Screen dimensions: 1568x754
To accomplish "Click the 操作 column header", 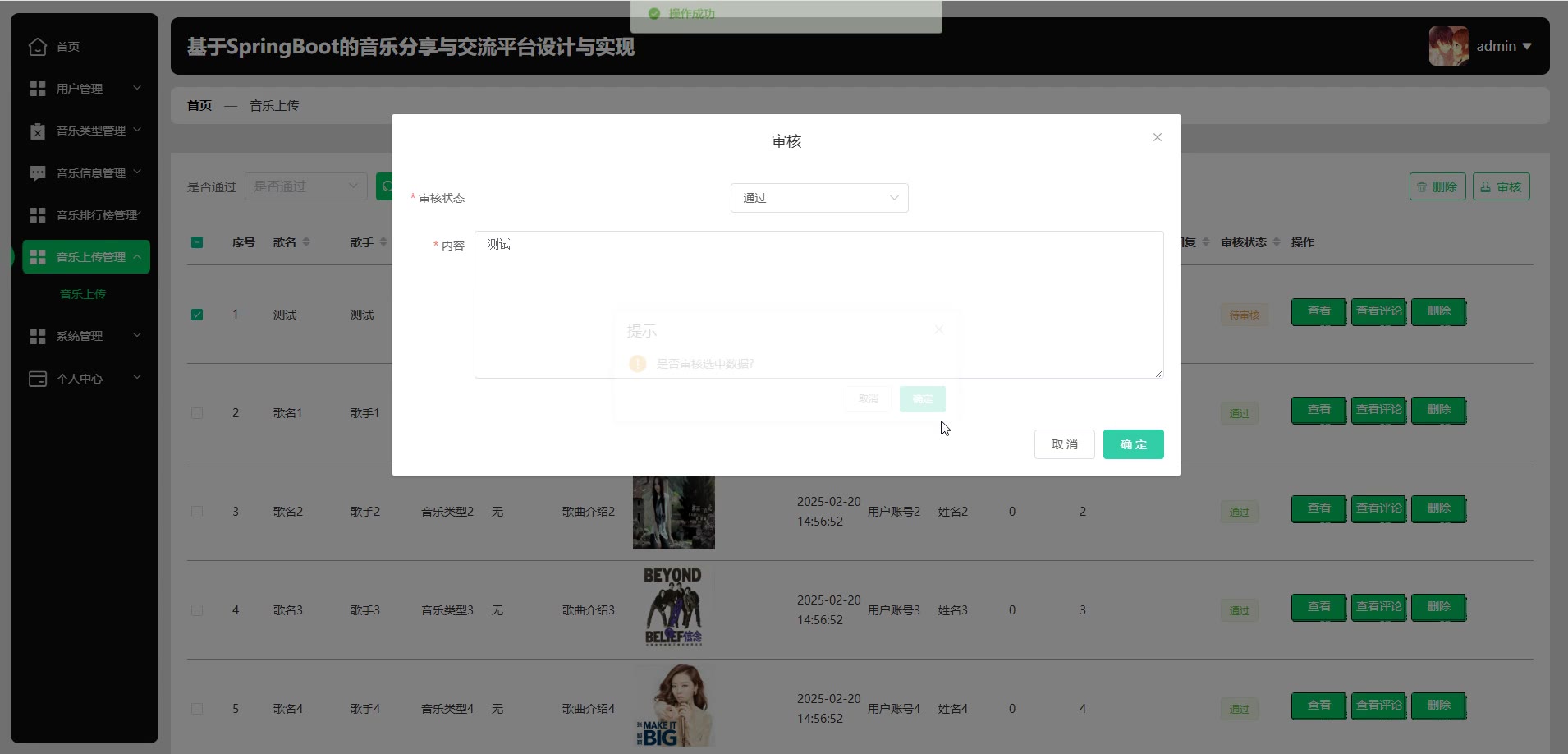I will (1303, 242).
